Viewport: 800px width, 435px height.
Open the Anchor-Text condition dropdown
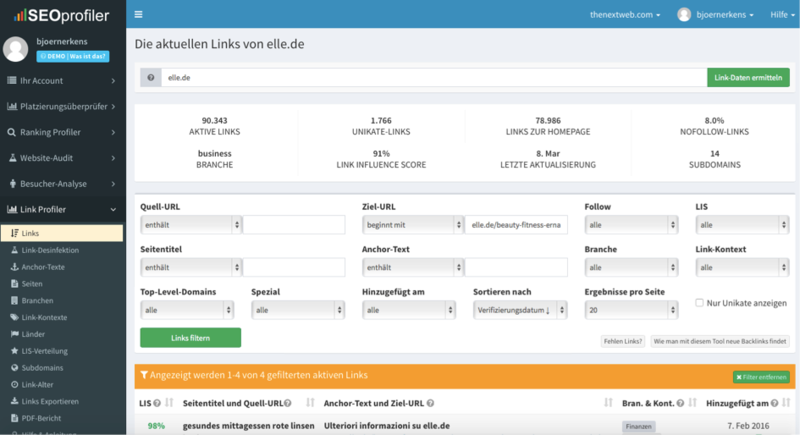[x=412, y=267]
